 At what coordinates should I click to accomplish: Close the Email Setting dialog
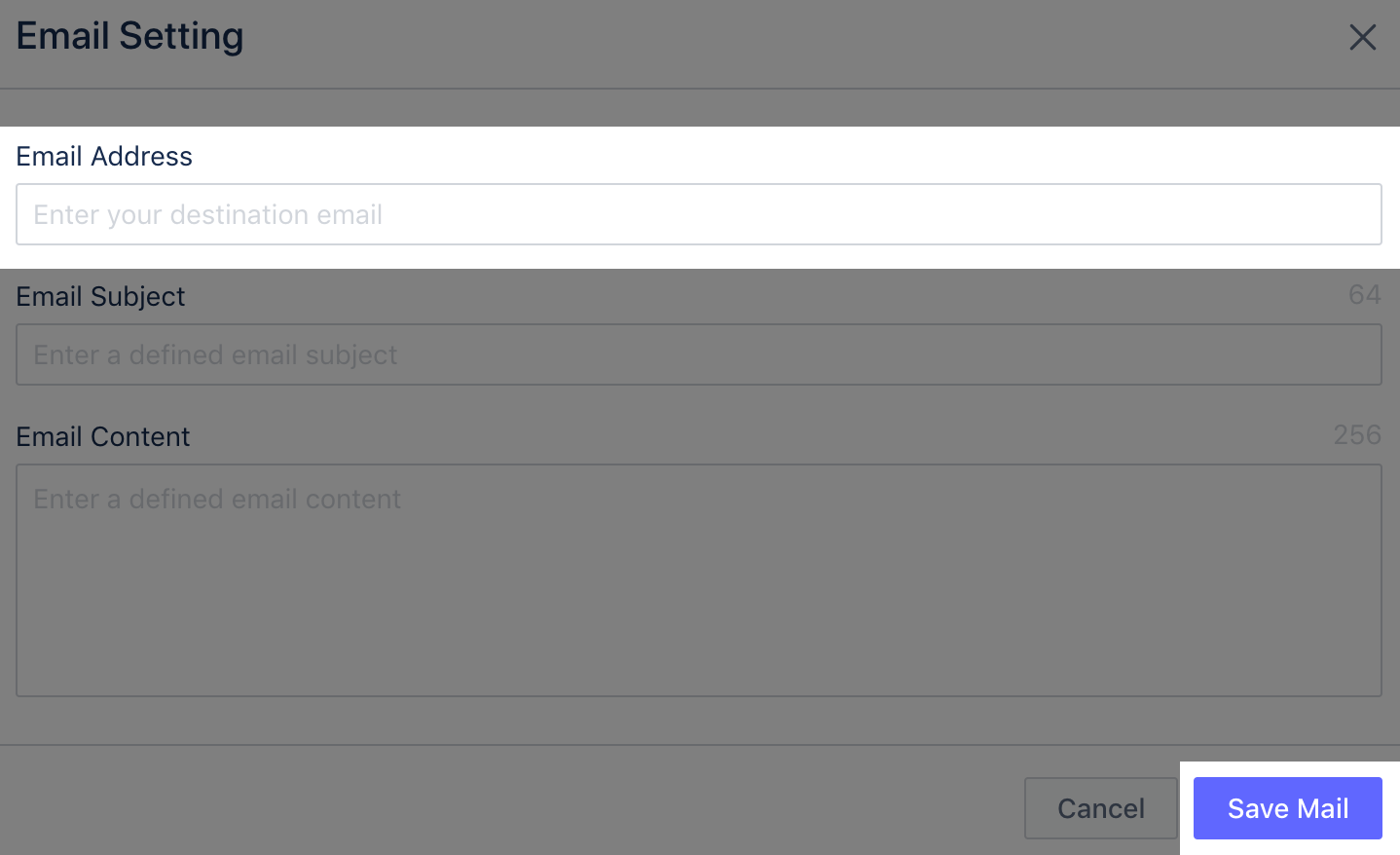coord(1362,37)
